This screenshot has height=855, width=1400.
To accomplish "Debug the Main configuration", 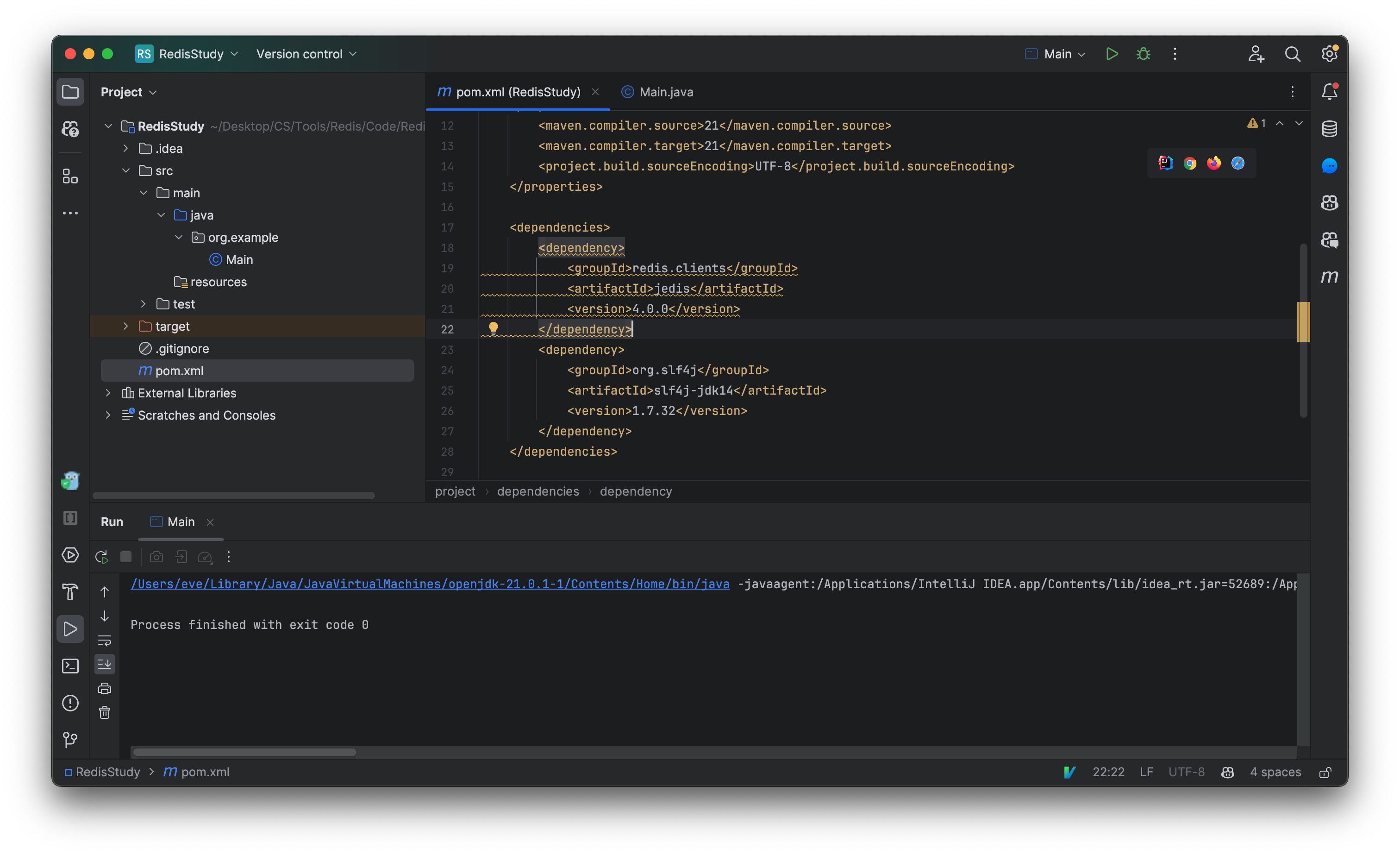I will 1143,54.
